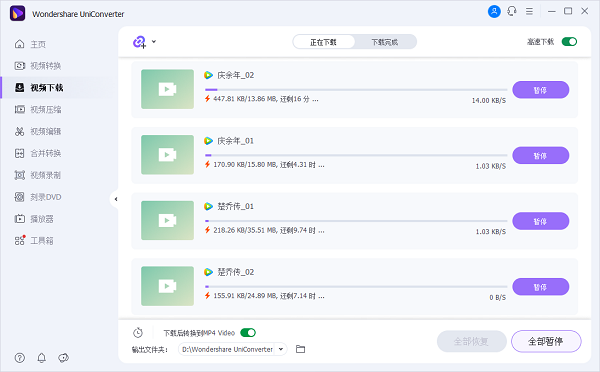Click the 全部暂停 pause all button
The image size is (600, 372).
point(546,341)
